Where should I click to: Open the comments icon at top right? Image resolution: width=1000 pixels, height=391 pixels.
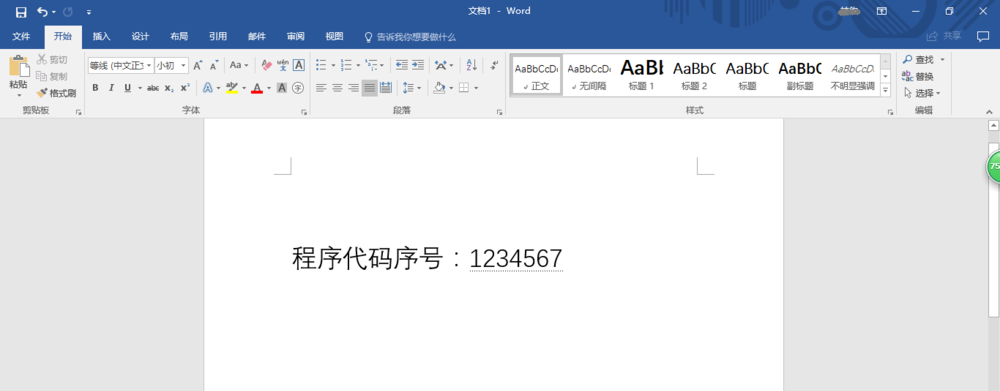coord(983,36)
